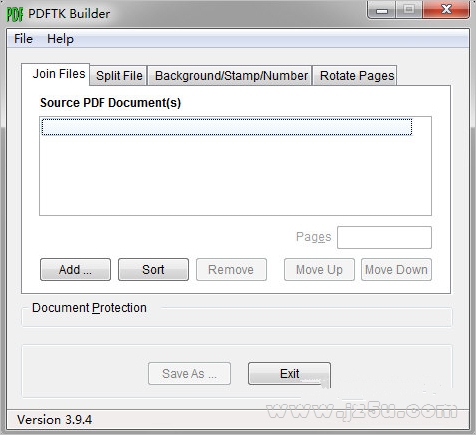Click the Sort button

click(153, 269)
